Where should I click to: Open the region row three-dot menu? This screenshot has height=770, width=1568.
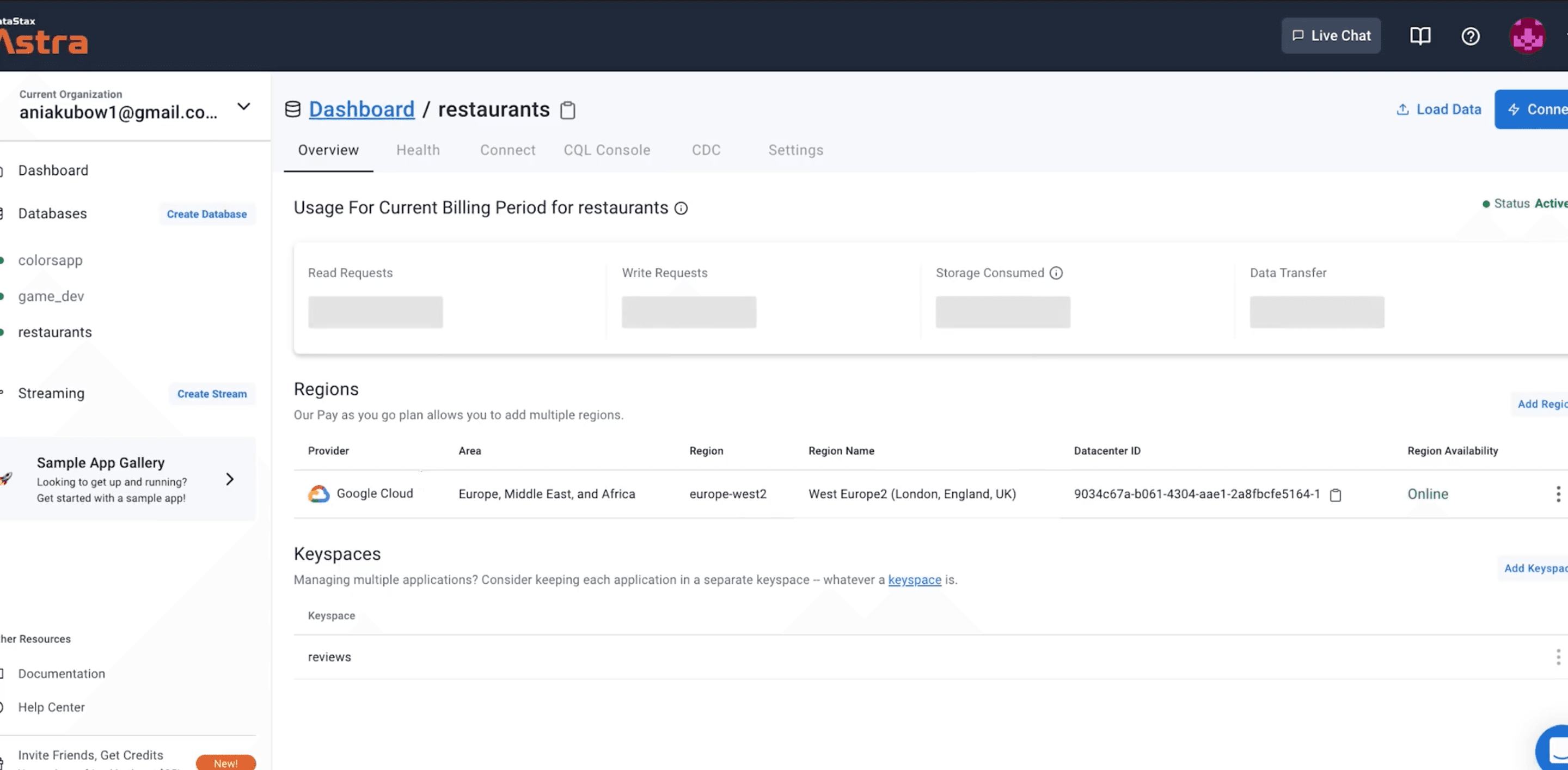1558,494
